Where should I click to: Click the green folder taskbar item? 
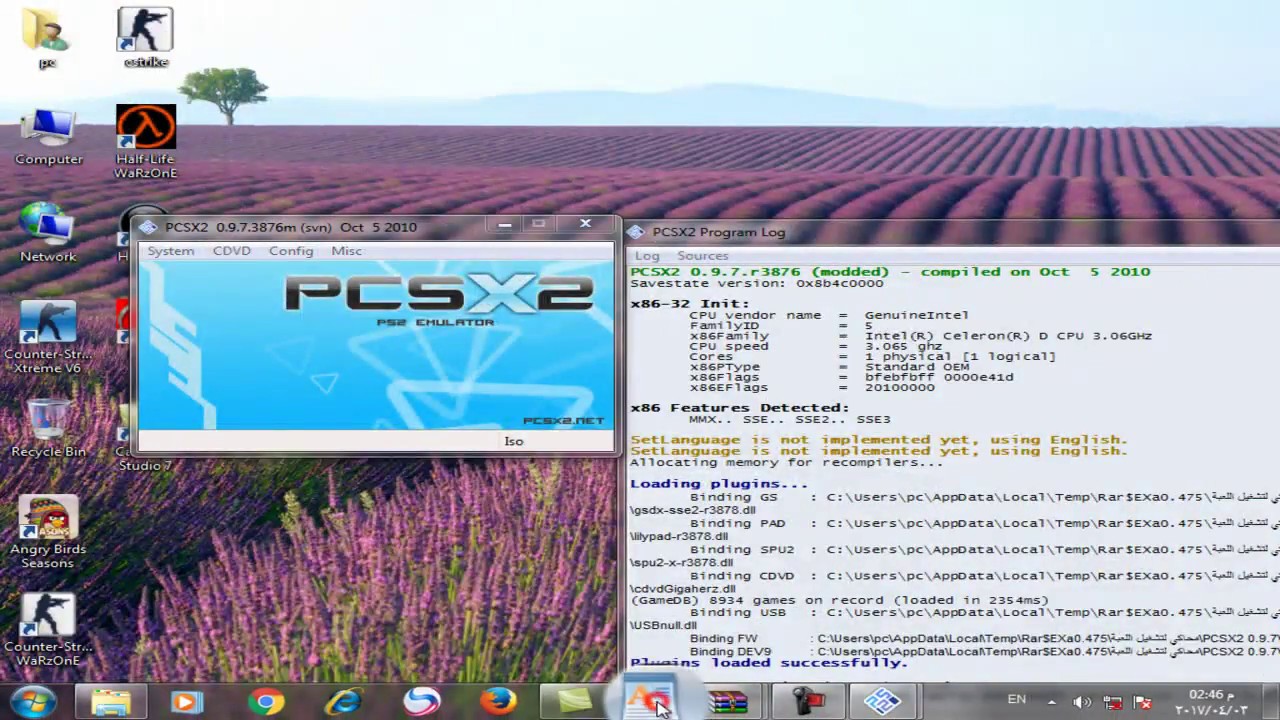coord(574,702)
